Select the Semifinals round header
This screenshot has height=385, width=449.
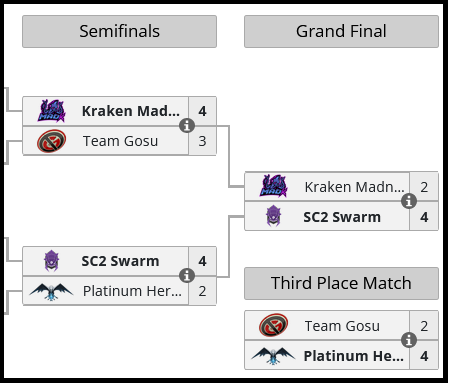pos(119,31)
